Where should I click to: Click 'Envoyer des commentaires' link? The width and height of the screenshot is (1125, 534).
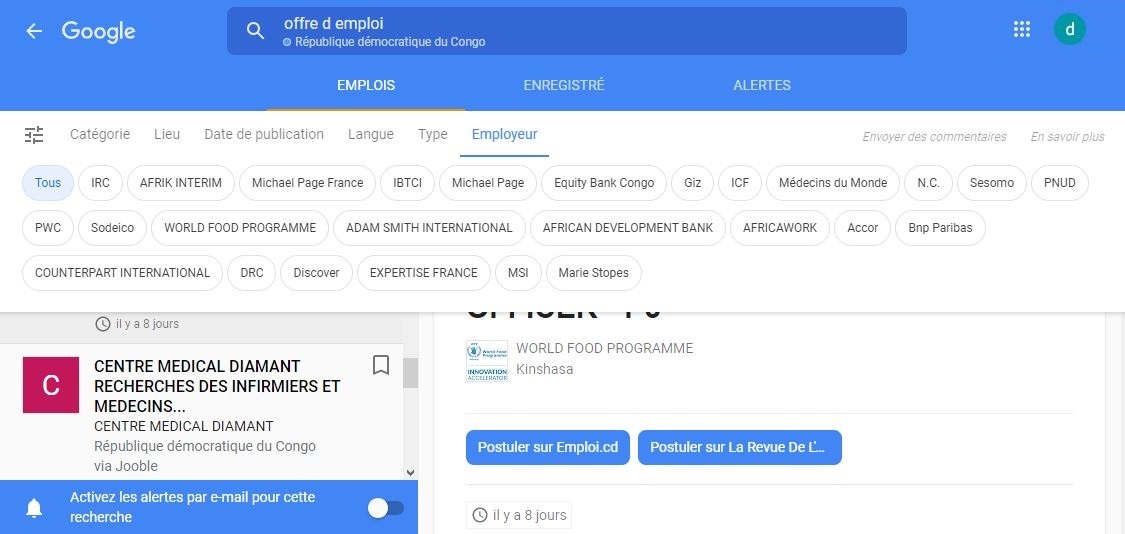pyautogui.click(x=934, y=136)
